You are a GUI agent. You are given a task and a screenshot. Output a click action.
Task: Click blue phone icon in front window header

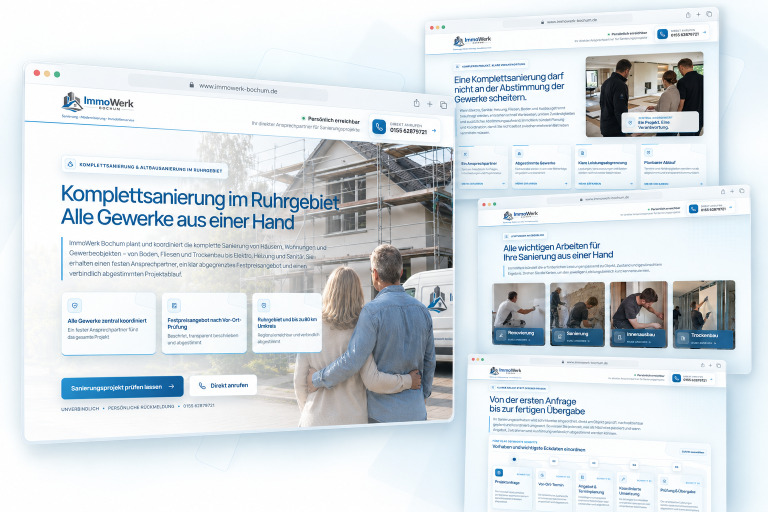(379, 126)
